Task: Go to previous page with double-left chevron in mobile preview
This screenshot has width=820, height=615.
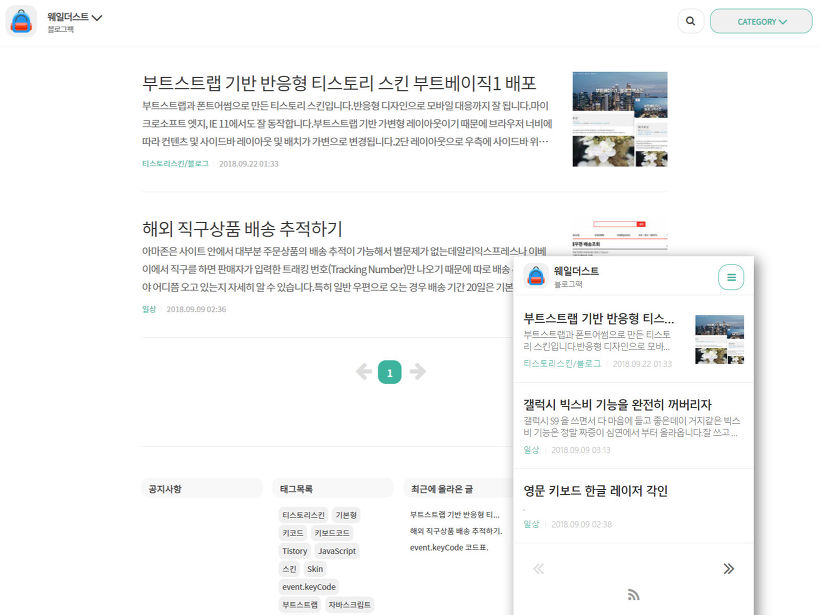Action: click(x=538, y=568)
